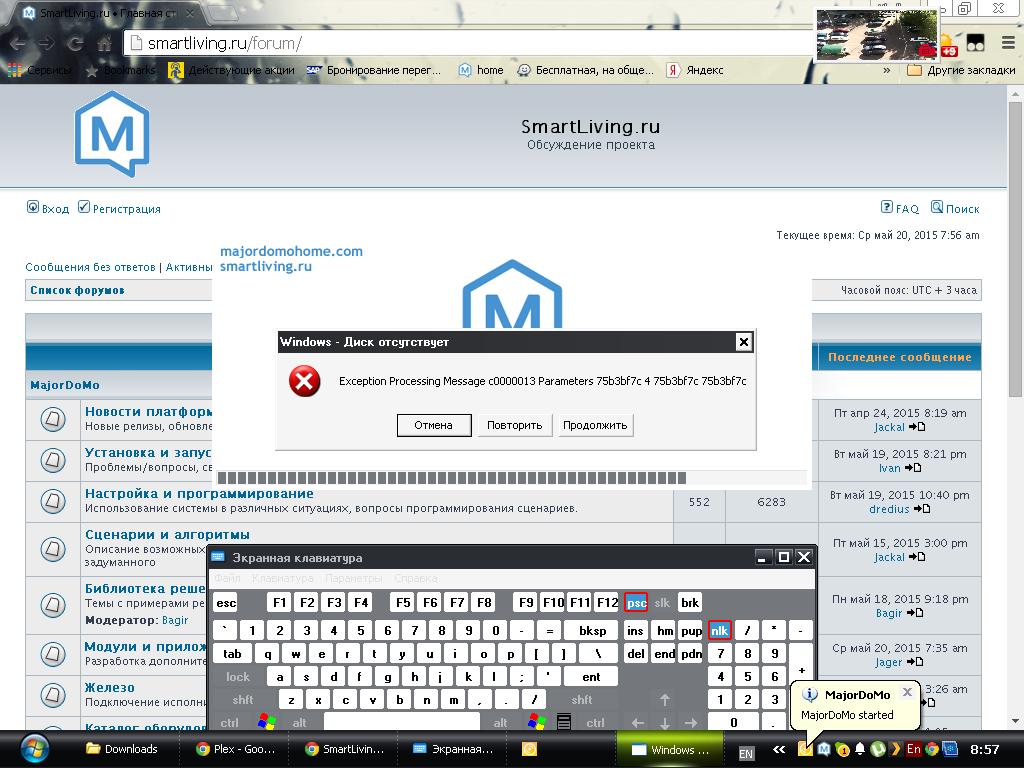Image resolution: width=1024 pixels, height=768 pixels.
Task: Toggle the psc key on the on-screen keyboard
Action: (636, 602)
